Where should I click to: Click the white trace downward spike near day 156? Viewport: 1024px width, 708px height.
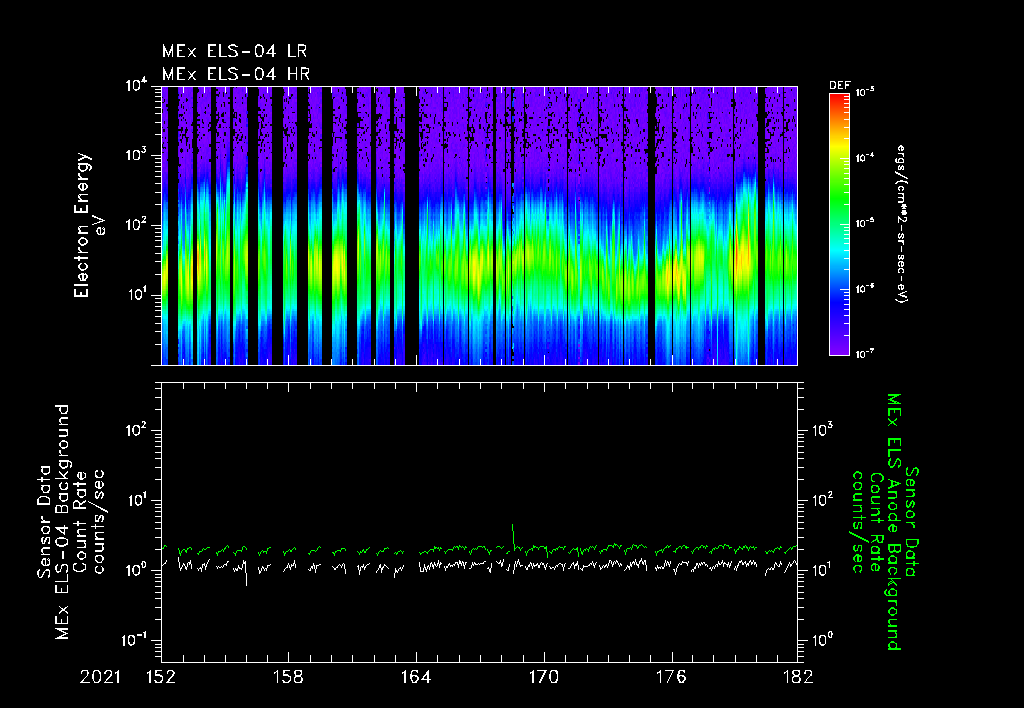click(x=246, y=575)
